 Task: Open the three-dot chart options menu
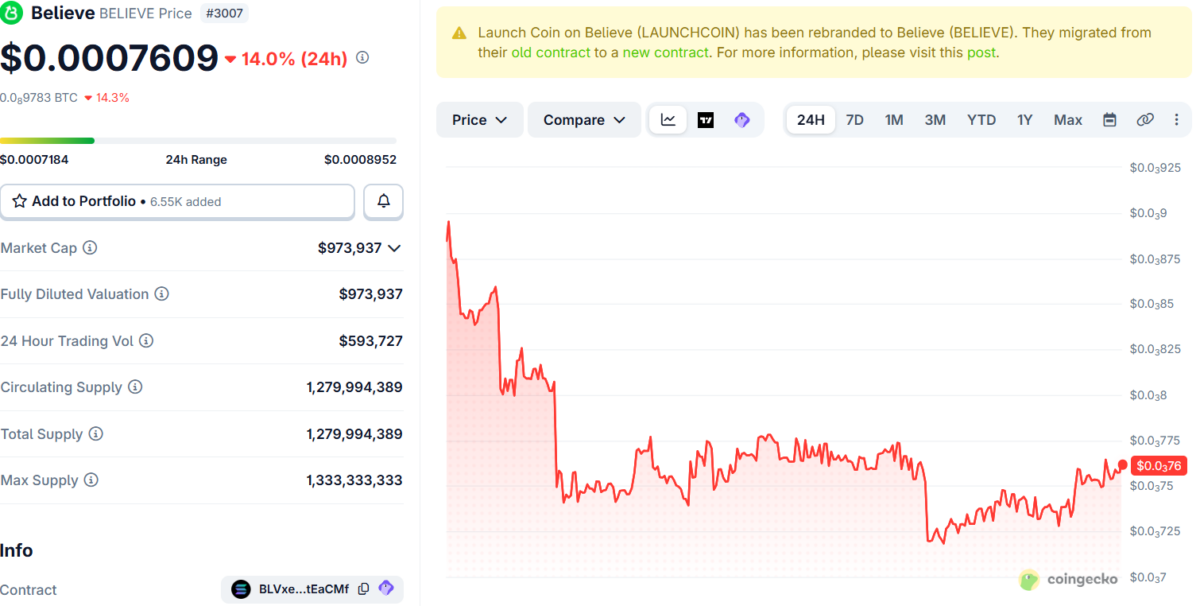pos(1175,120)
